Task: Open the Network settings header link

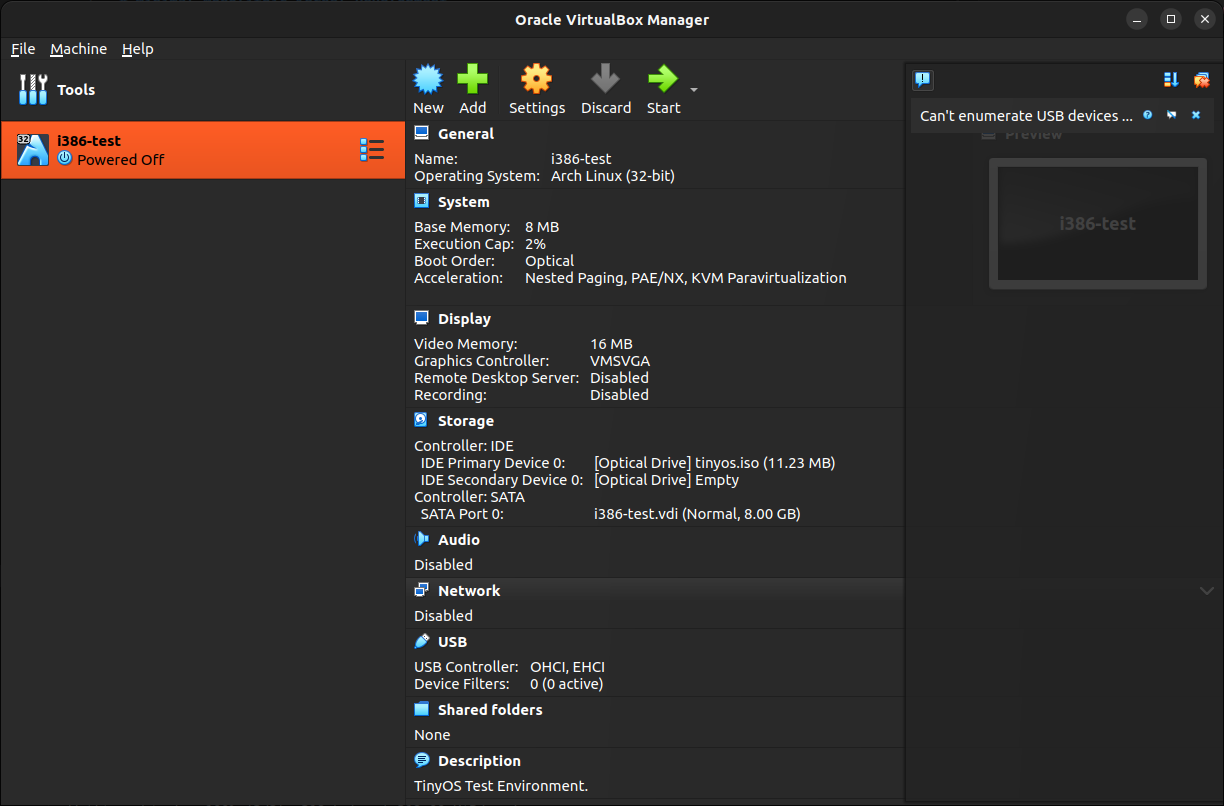Action: pyautogui.click(x=469, y=591)
